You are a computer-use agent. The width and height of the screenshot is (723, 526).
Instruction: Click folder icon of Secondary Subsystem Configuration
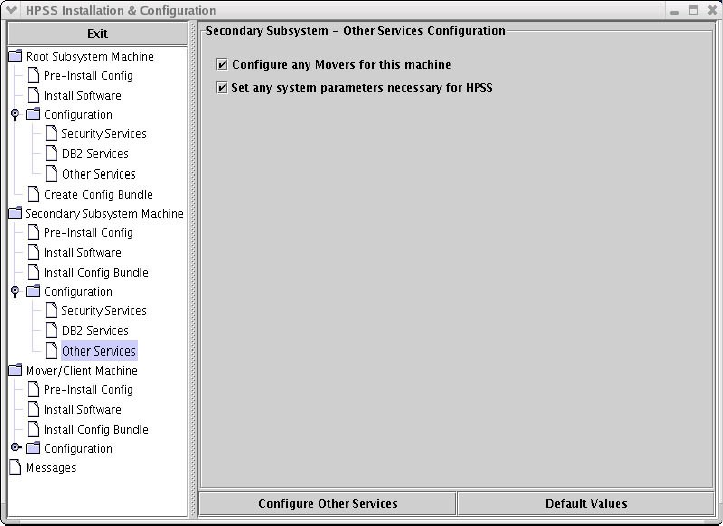(33, 291)
